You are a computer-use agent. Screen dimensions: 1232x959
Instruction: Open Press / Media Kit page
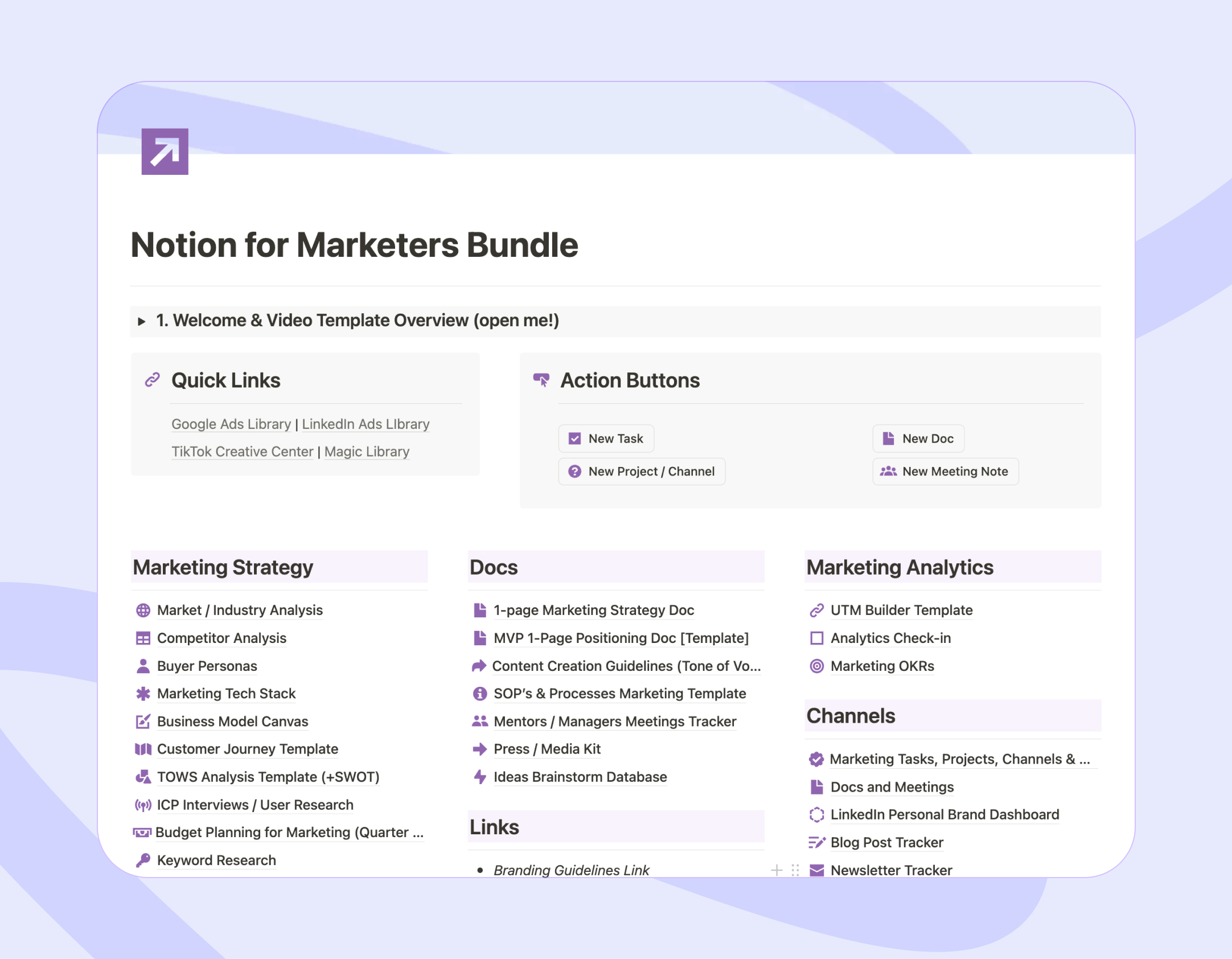click(547, 749)
